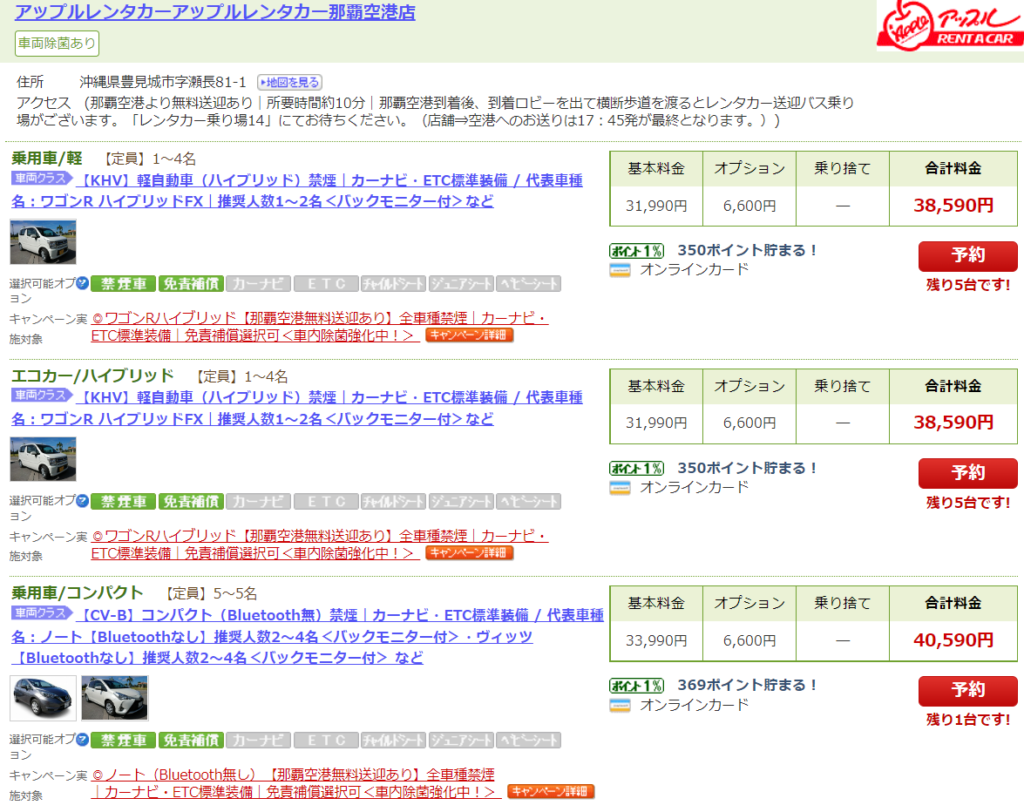Toggle カーナビ option in 乗用車/軽 listing
Image resolution: width=1024 pixels, height=812 pixels.
click(x=259, y=284)
